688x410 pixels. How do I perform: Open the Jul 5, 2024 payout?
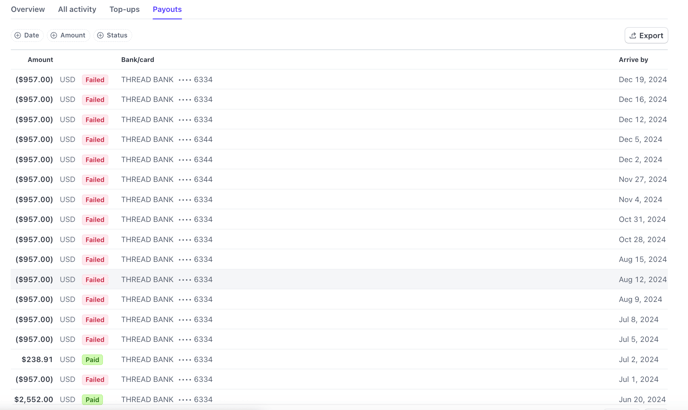coord(339,339)
